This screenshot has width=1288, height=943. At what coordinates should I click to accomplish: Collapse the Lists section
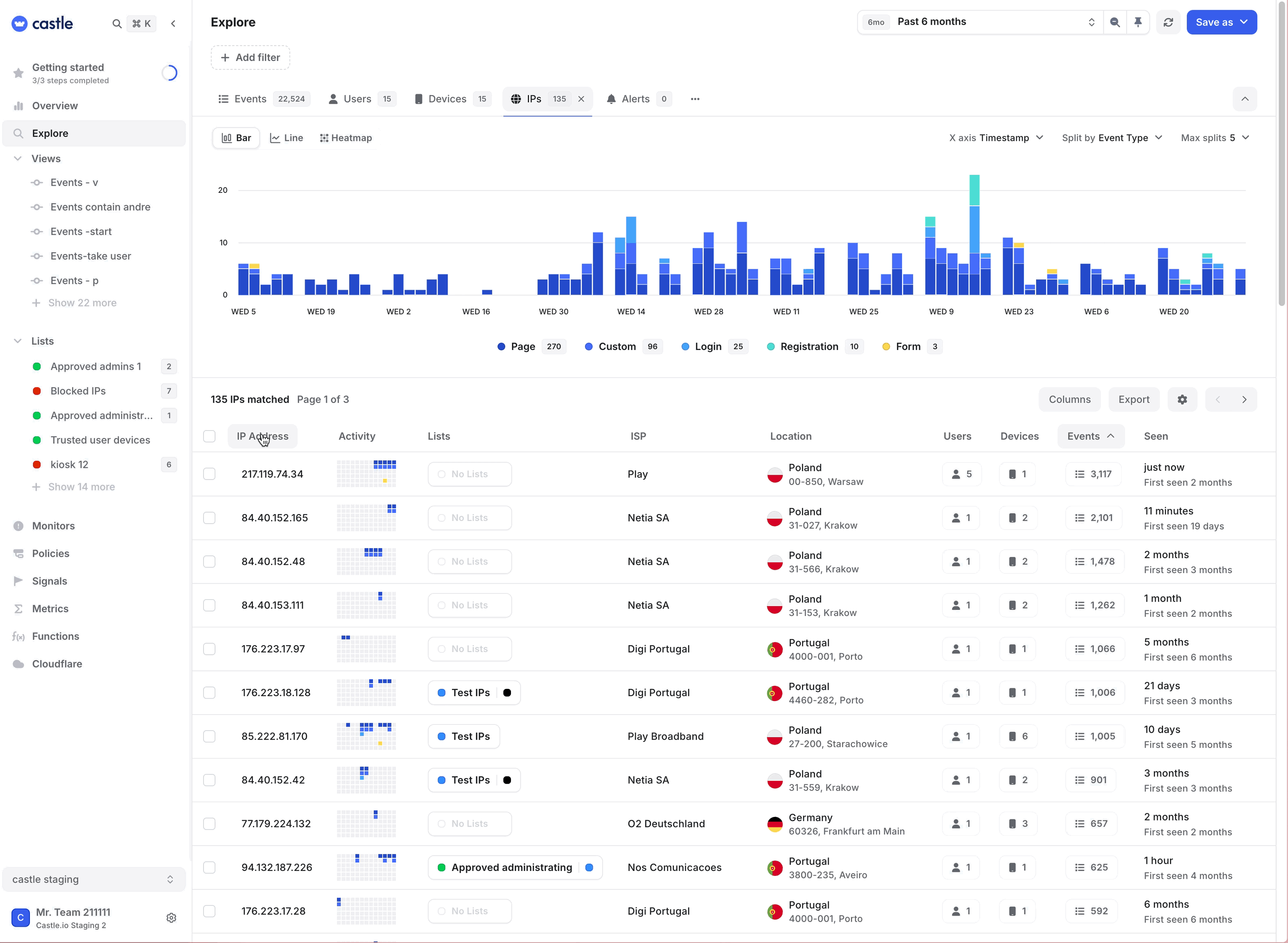pos(18,341)
